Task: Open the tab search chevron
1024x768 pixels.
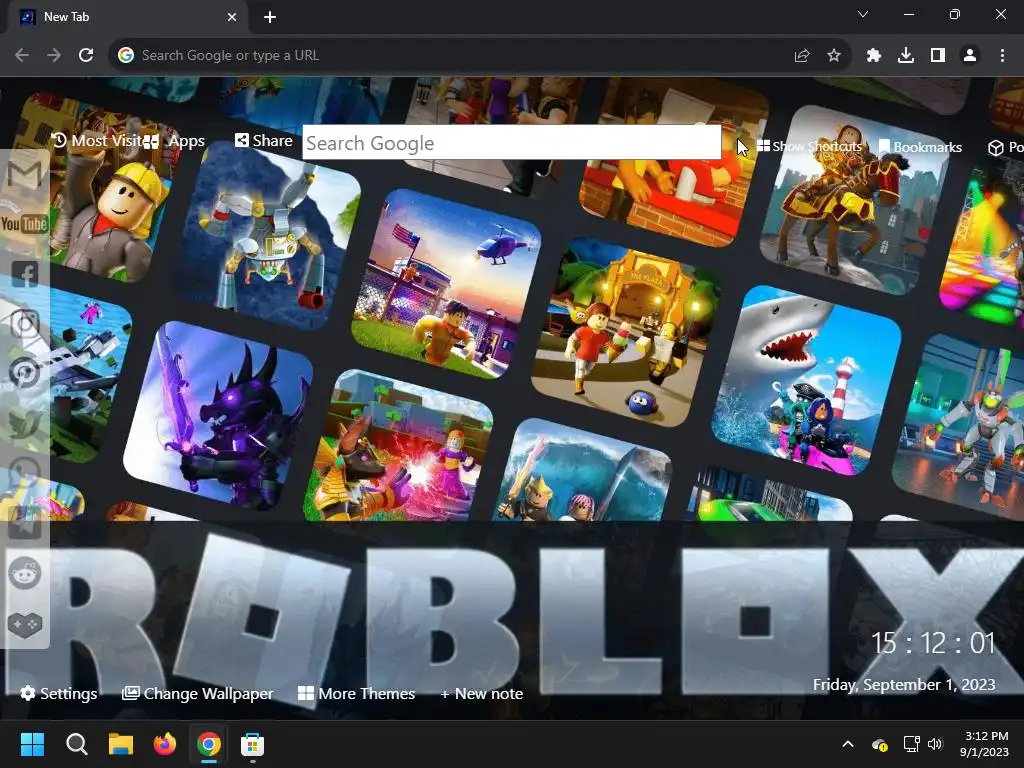Action: 863,14
